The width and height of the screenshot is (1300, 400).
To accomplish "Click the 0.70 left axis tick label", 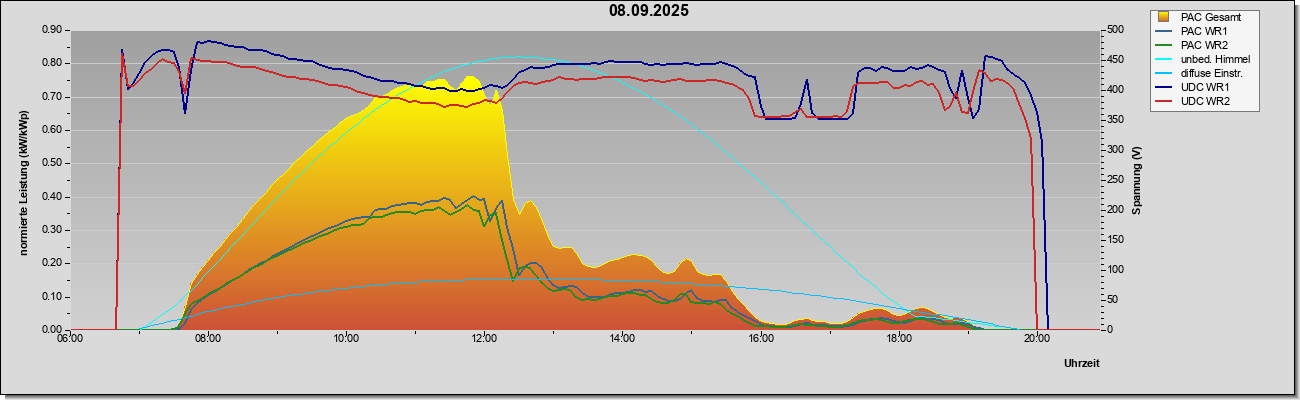I will 52,97.
